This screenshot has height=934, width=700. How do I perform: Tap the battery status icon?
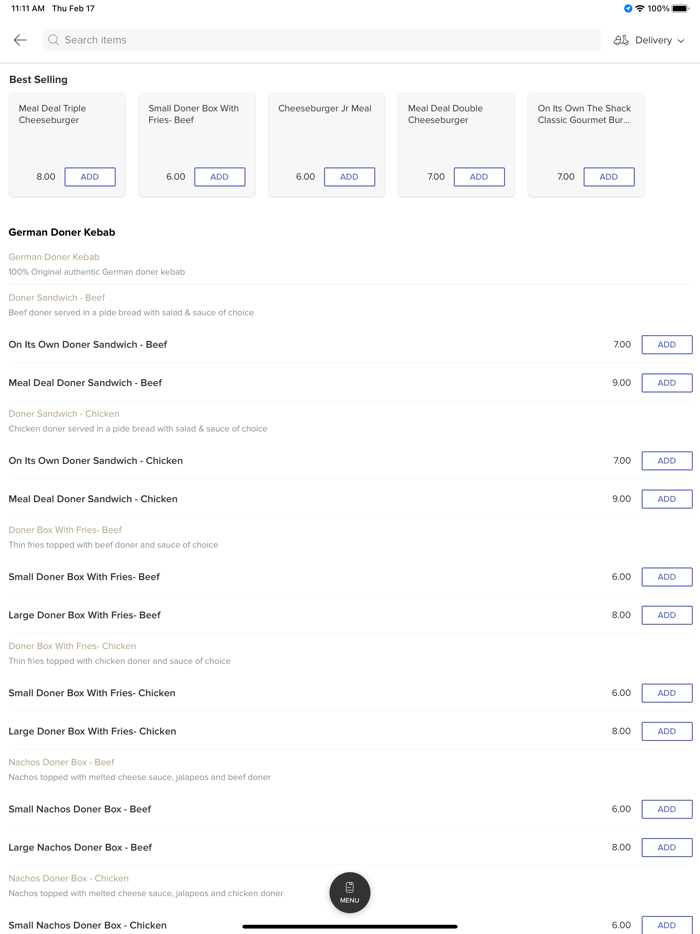680,8
